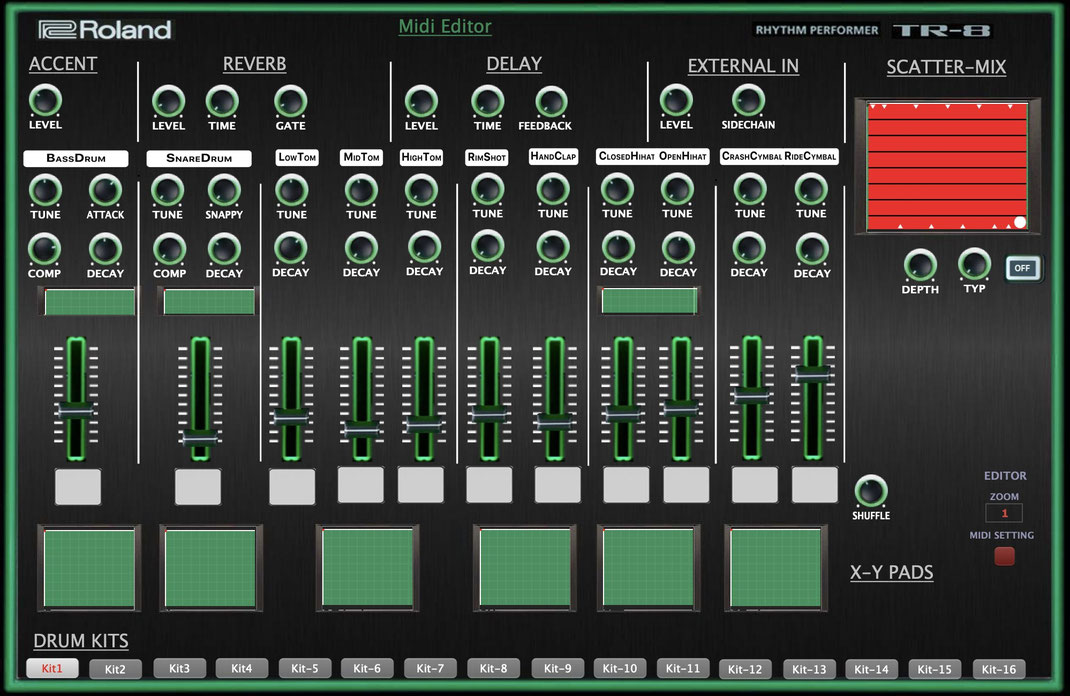Select drum kit Kit-10
1070x696 pixels.
point(620,668)
